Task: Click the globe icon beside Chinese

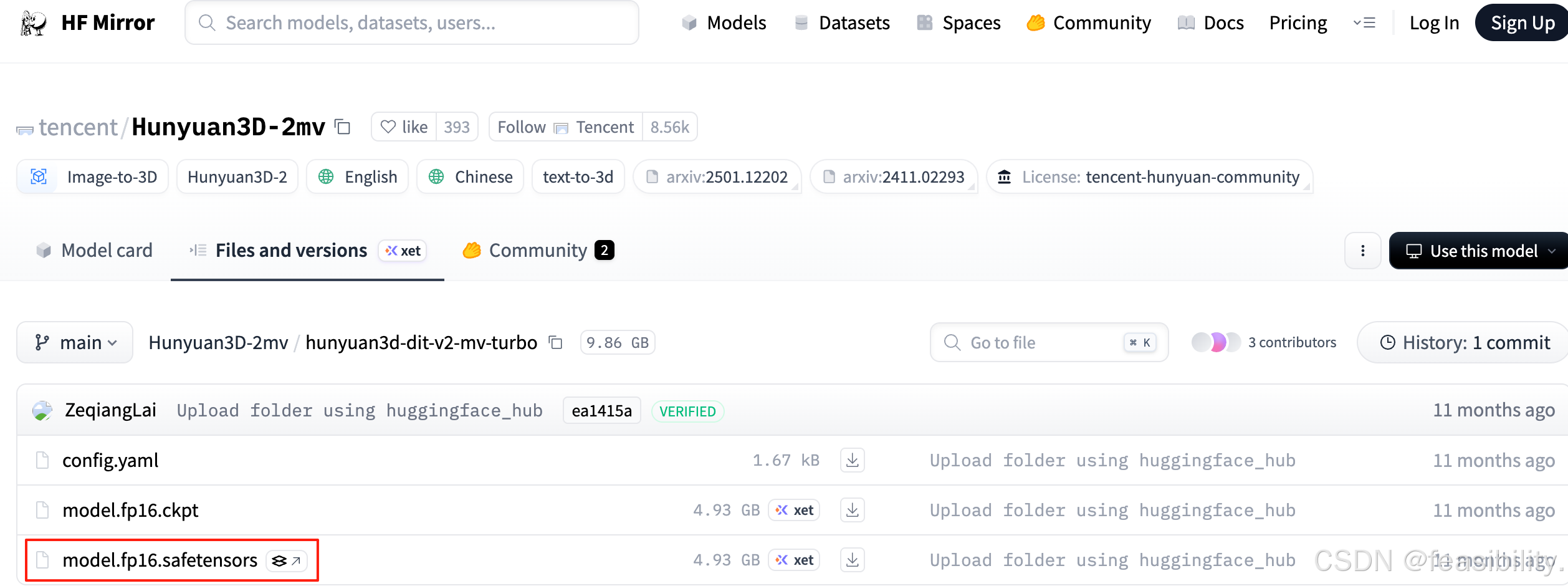Action: (x=436, y=177)
